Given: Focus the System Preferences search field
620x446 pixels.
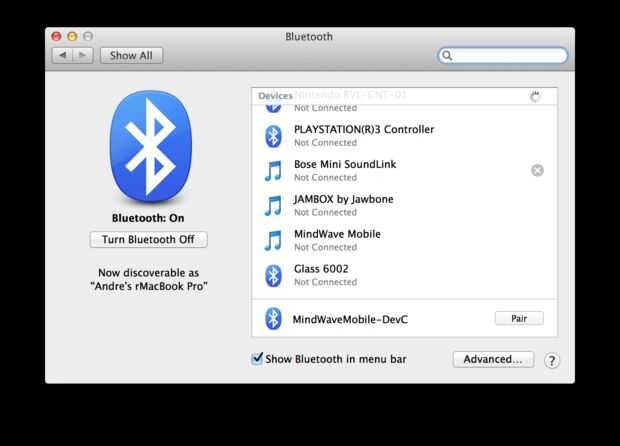Looking at the screenshot, I should (x=503, y=55).
